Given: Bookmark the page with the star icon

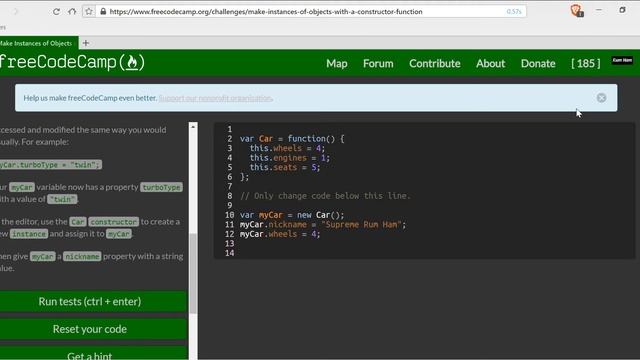Looking at the screenshot, I should tap(89, 11).
